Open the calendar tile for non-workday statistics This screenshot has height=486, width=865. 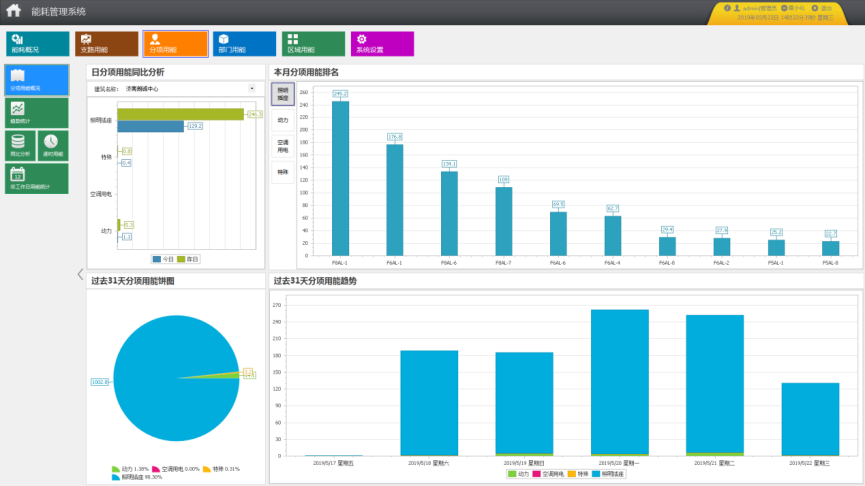click(36, 178)
